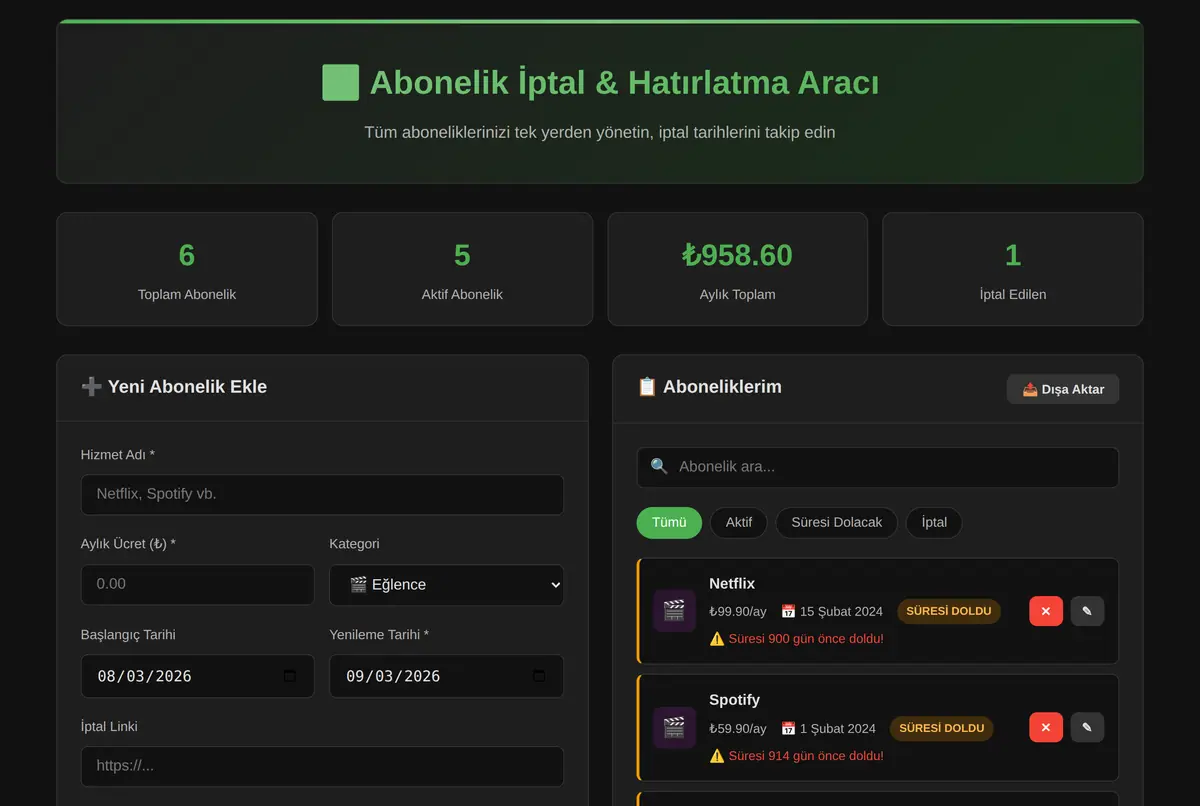Image resolution: width=1200 pixels, height=806 pixels.
Task: Click Spotify SÜRESİ DOLDU badge
Action: 941,728
